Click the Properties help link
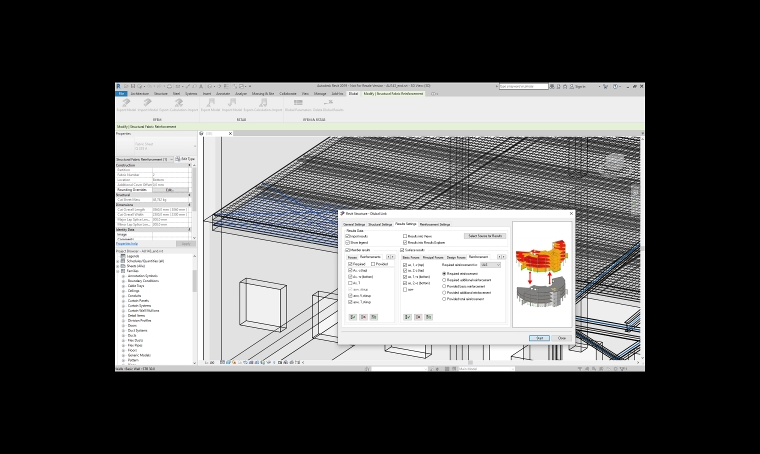The width and height of the screenshot is (760, 454). point(127,244)
